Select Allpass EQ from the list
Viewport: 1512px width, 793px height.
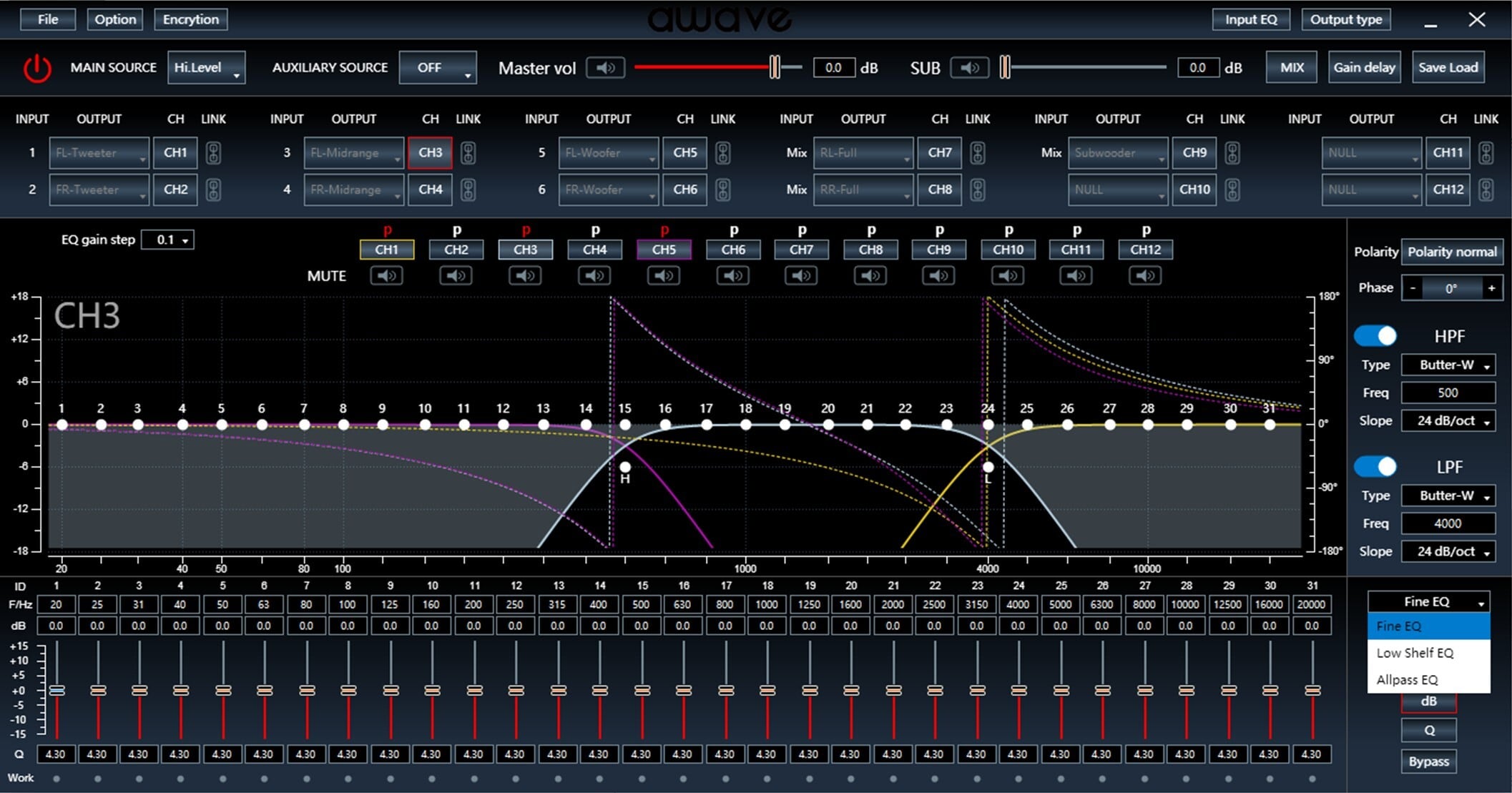point(1406,679)
